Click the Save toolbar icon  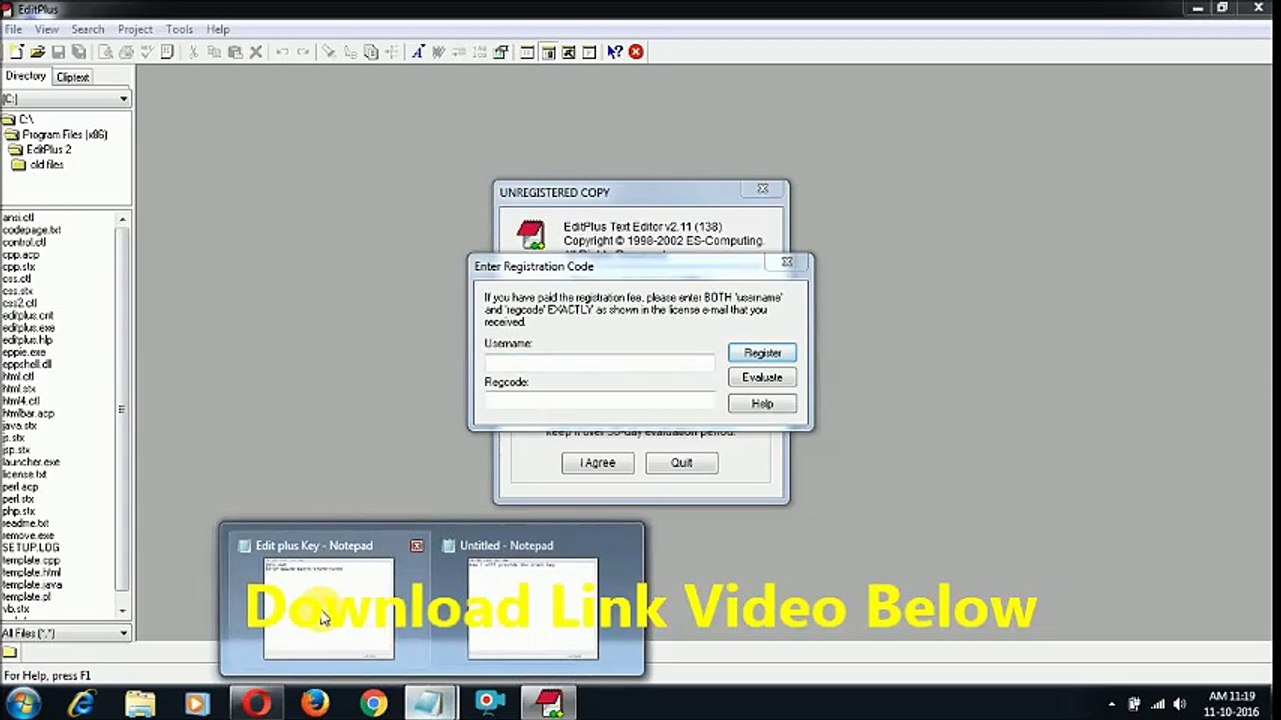[58, 52]
